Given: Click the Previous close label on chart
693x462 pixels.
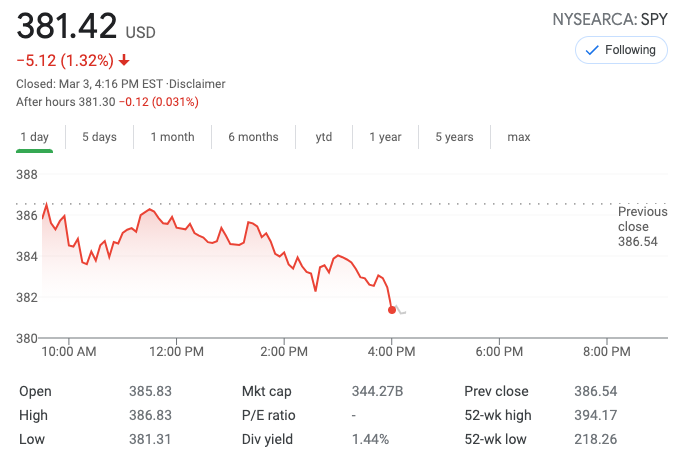Looking at the screenshot, I should tap(642, 226).
